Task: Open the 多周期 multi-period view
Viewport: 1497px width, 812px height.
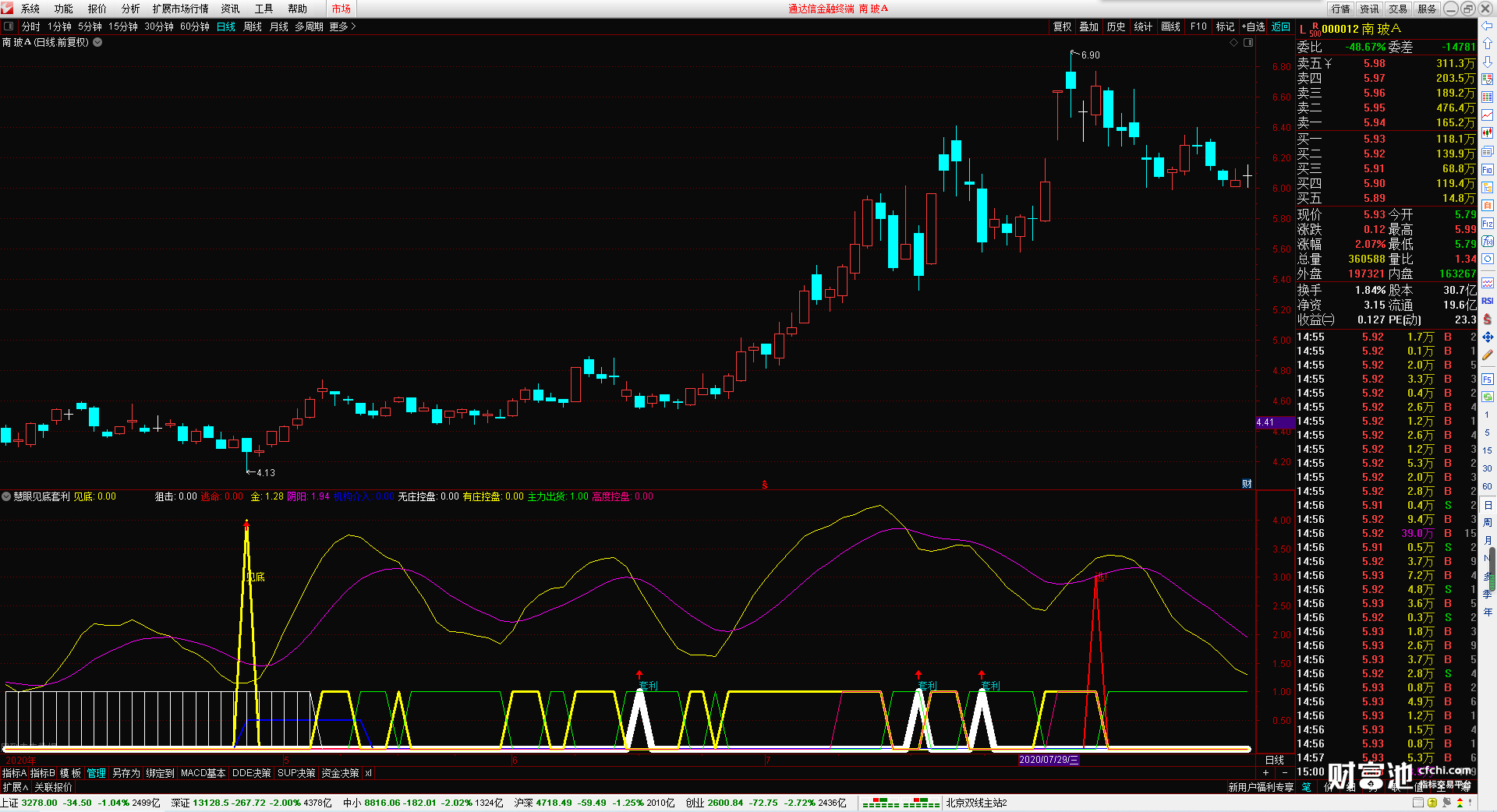Action: coord(309,26)
